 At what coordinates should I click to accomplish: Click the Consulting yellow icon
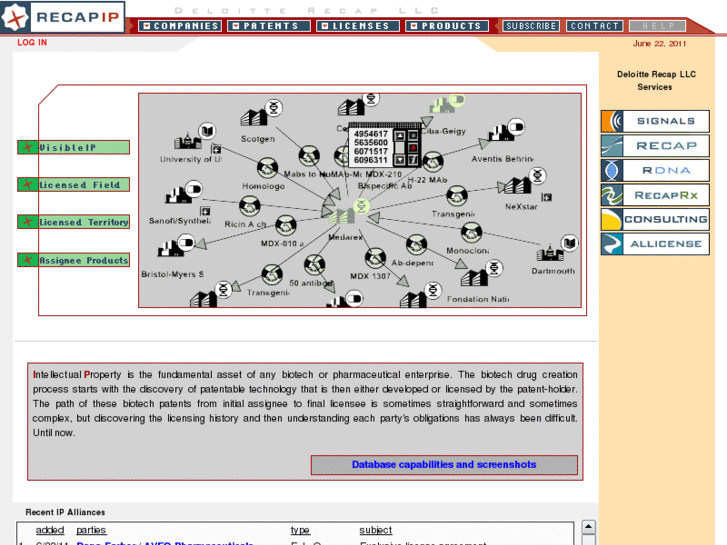[612, 219]
